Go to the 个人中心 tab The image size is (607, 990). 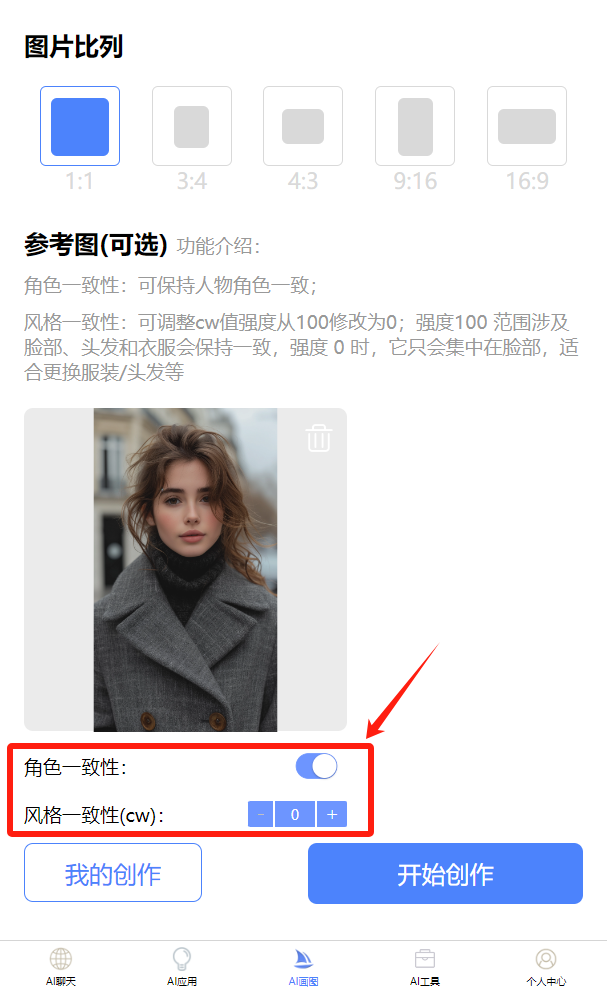[x=546, y=967]
